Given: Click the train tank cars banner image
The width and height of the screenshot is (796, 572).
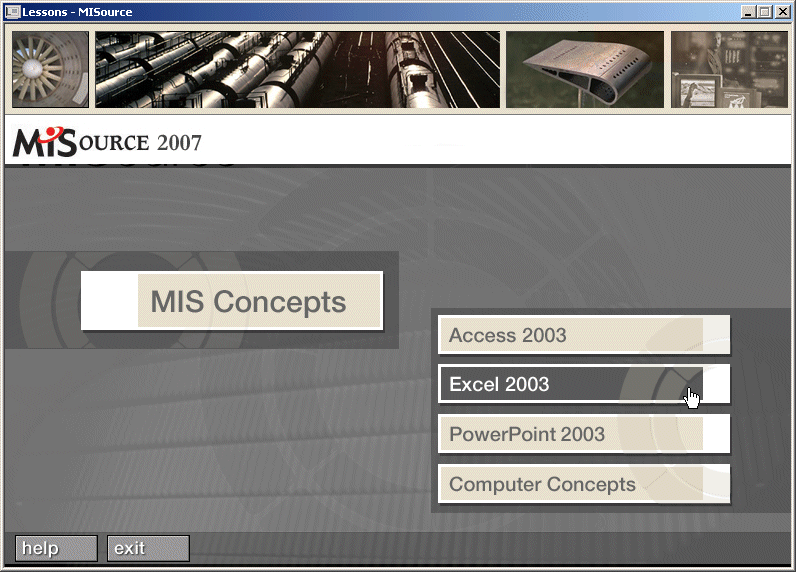Looking at the screenshot, I should point(297,70).
